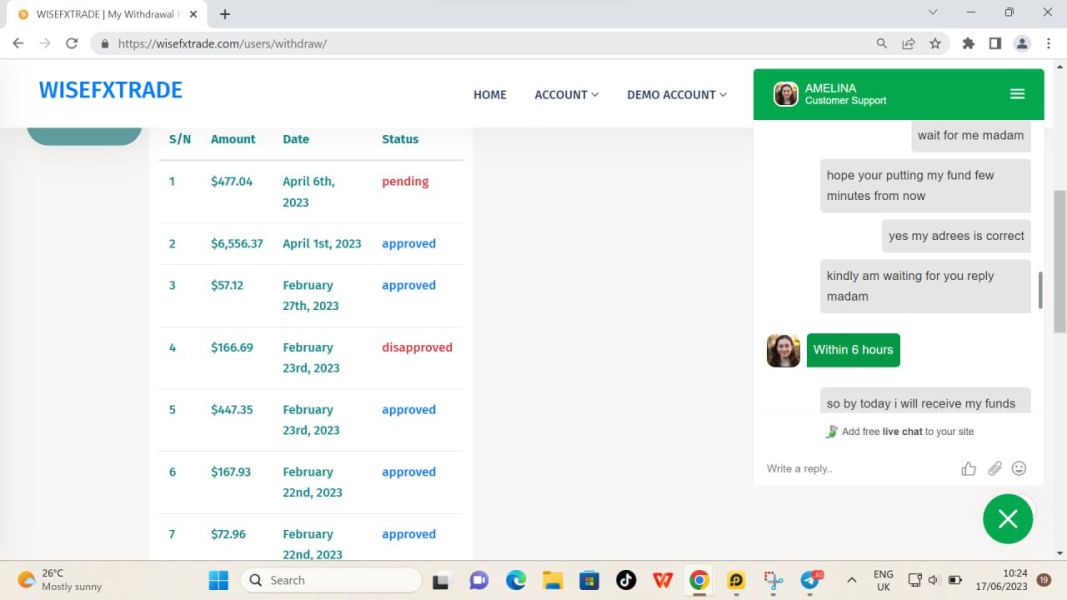The width and height of the screenshot is (1067, 600).
Task: Close the live chat widget
Action: click(x=1008, y=519)
